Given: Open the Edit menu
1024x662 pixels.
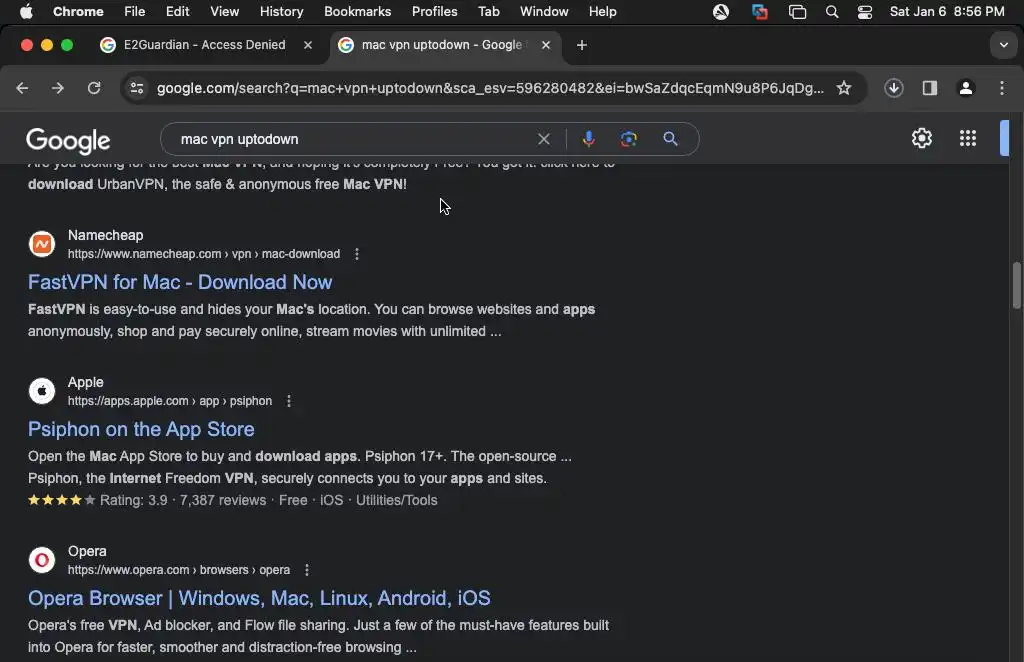Looking at the screenshot, I should coord(177,11).
